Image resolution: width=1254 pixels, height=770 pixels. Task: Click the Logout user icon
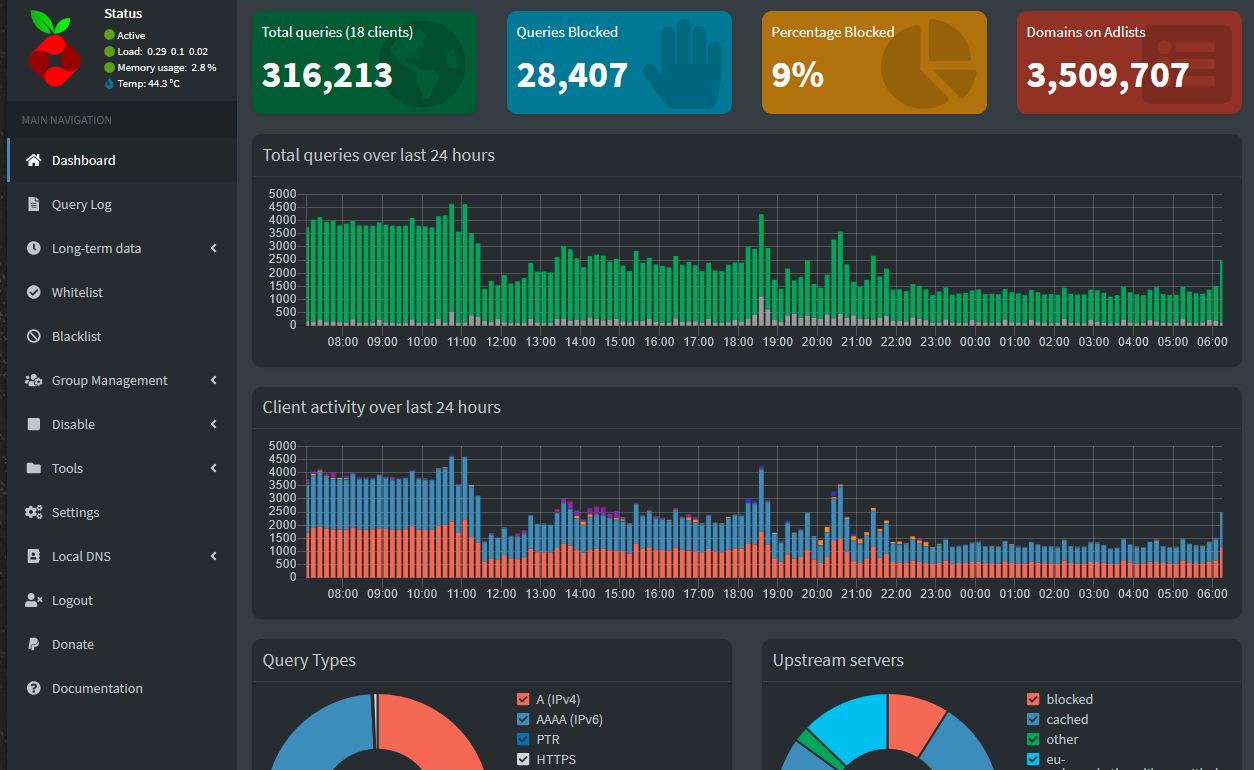click(30, 600)
